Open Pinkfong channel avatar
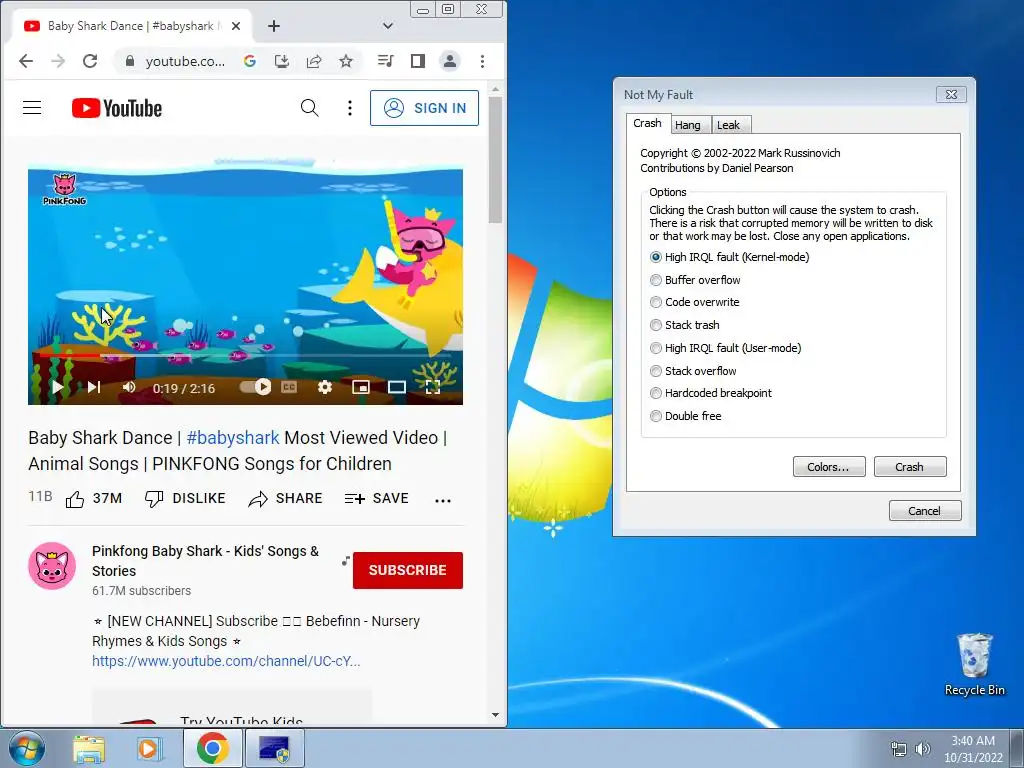Screen dimensions: 1024x768 pos(52,566)
